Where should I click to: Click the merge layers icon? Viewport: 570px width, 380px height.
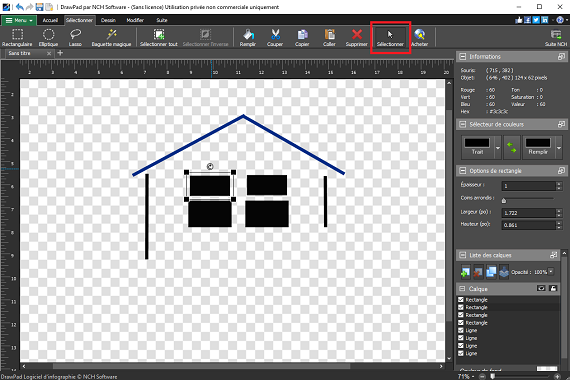504,272
